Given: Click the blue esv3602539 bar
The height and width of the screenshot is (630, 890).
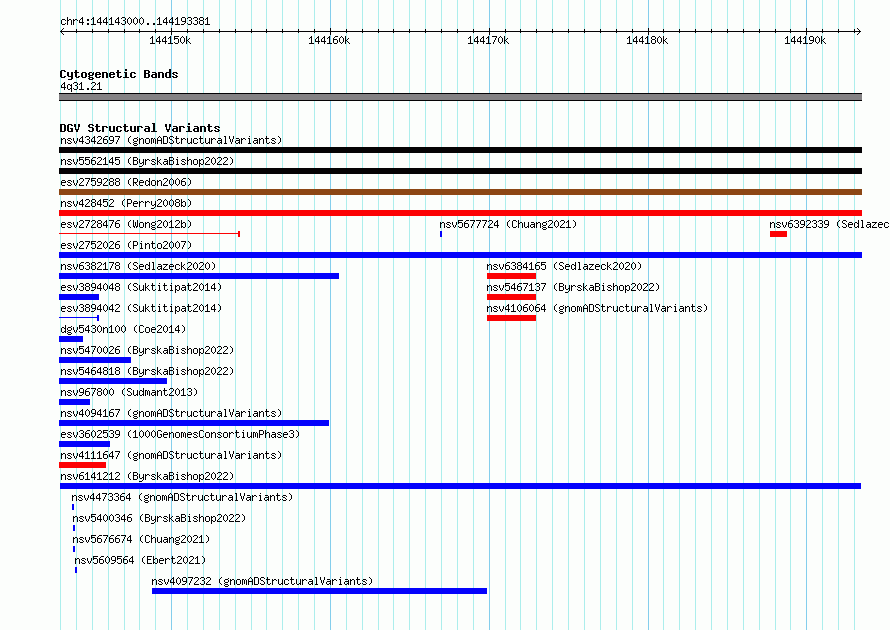Looking at the screenshot, I should click(x=85, y=444).
